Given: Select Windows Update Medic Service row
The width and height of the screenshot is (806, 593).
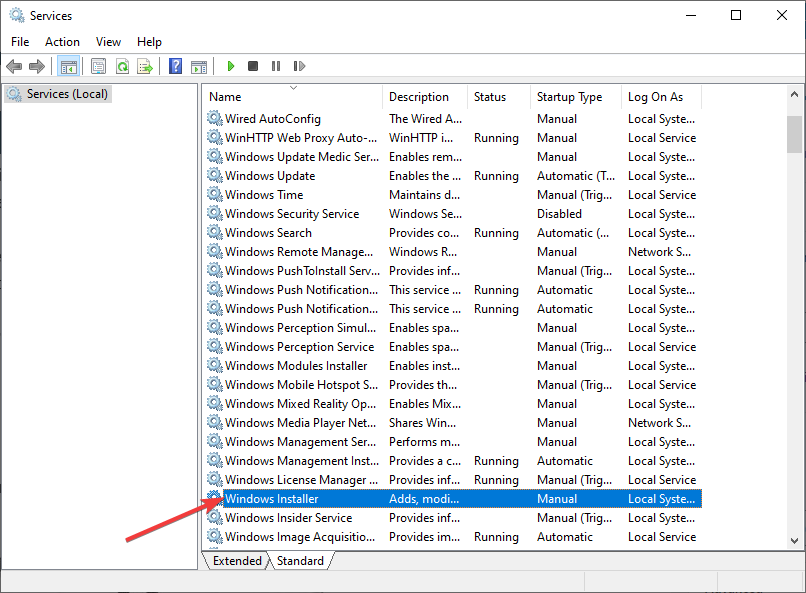Looking at the screenshot, I should 453,157.
